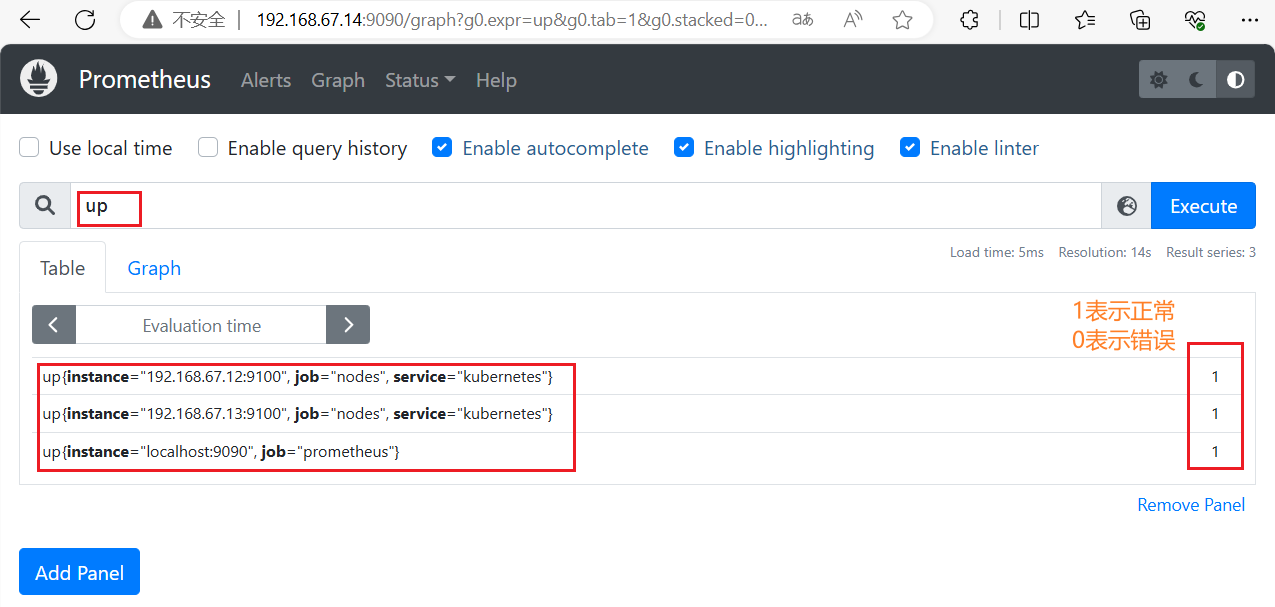This screenshot has height=607, width=1275.
Task: Open browser essentials heart icon
Action: [x=1195, y=20]
